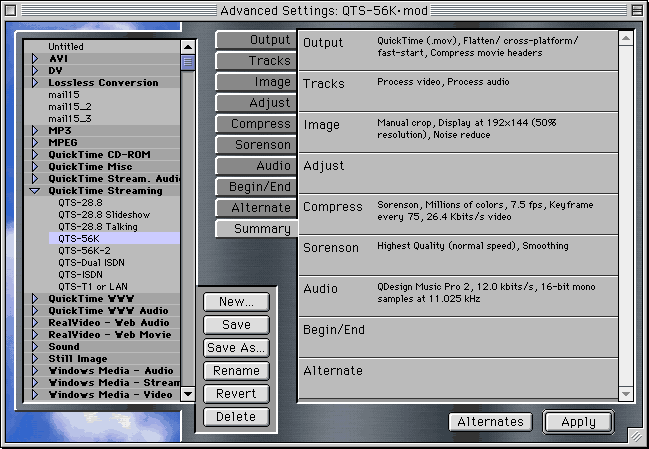Expand the AVI settings group

(35, 59)
